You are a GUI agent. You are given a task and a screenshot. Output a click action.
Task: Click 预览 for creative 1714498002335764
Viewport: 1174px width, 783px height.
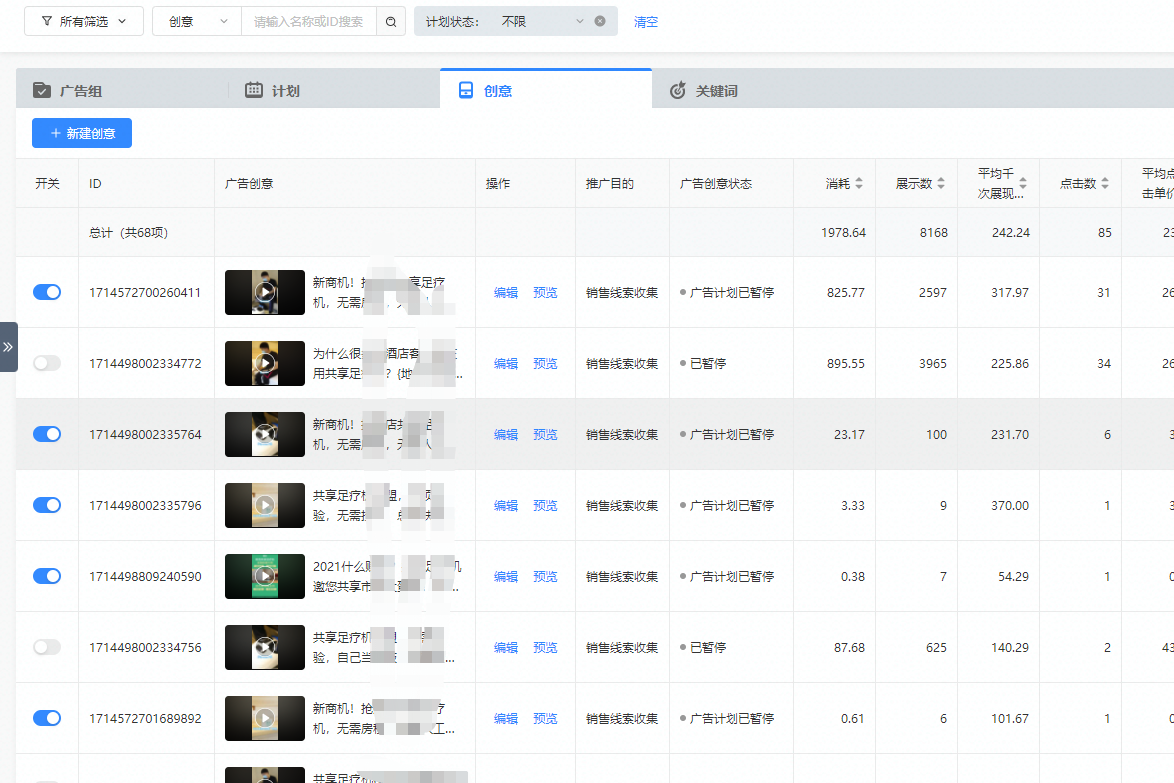point(545,435)
